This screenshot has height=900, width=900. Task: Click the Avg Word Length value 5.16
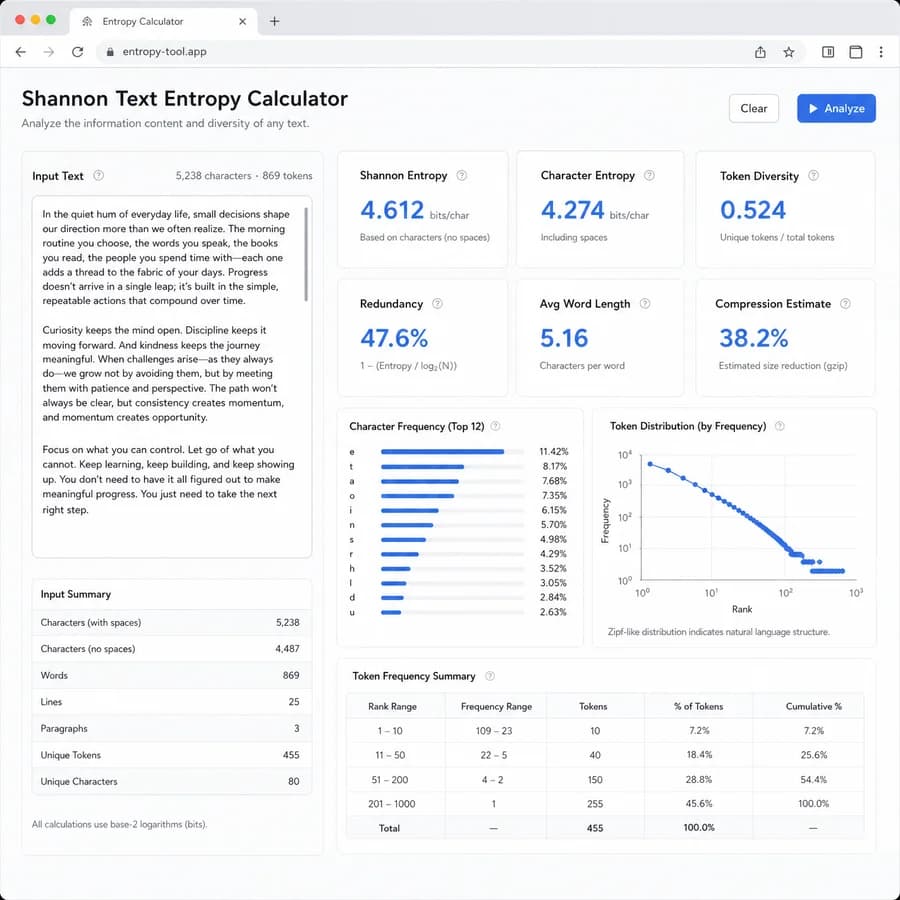tap(564, 338)
